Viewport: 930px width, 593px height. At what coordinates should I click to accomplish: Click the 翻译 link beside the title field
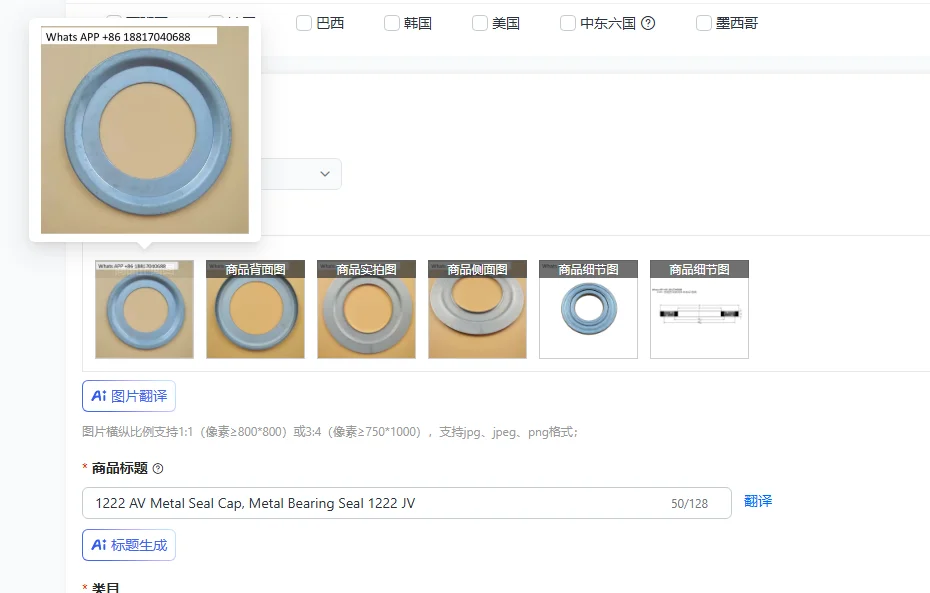point(758,502)
